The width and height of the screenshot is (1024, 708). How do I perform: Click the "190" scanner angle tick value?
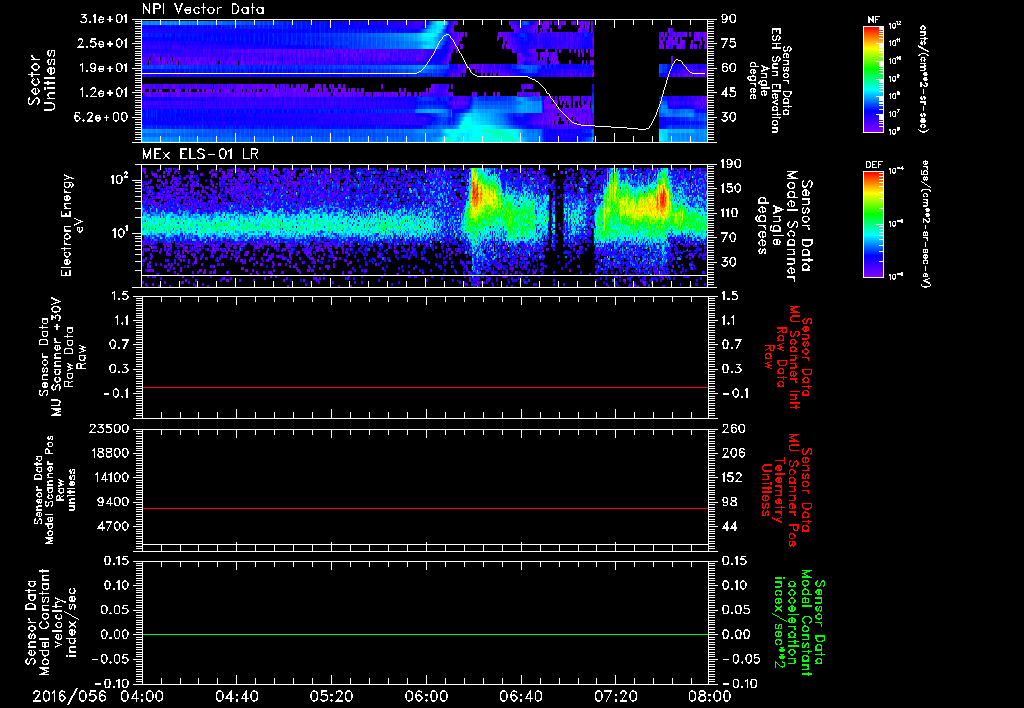[x=732, y=164]
